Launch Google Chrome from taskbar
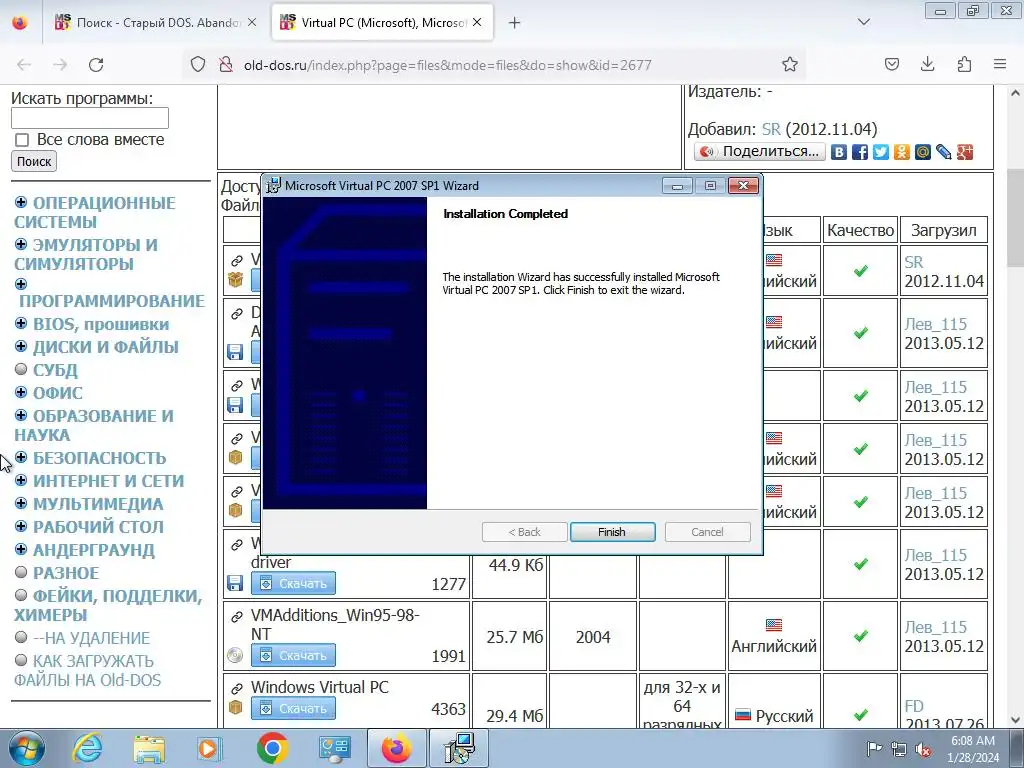 click(x=272, y=748)
